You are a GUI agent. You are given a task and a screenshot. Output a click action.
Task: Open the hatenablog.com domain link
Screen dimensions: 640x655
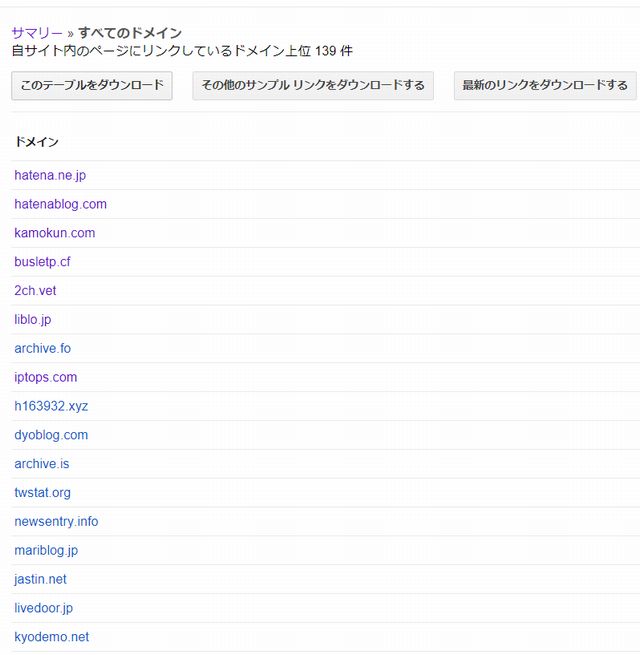pos(61,204)
